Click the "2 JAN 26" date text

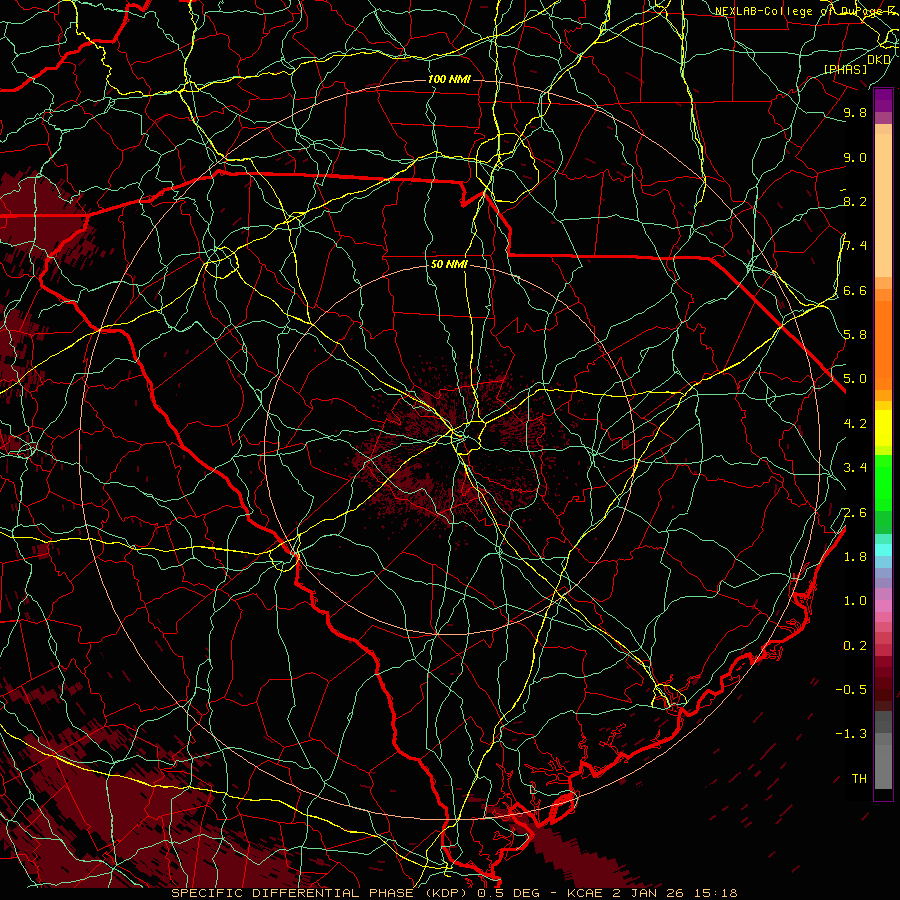[x=648, y=893]
